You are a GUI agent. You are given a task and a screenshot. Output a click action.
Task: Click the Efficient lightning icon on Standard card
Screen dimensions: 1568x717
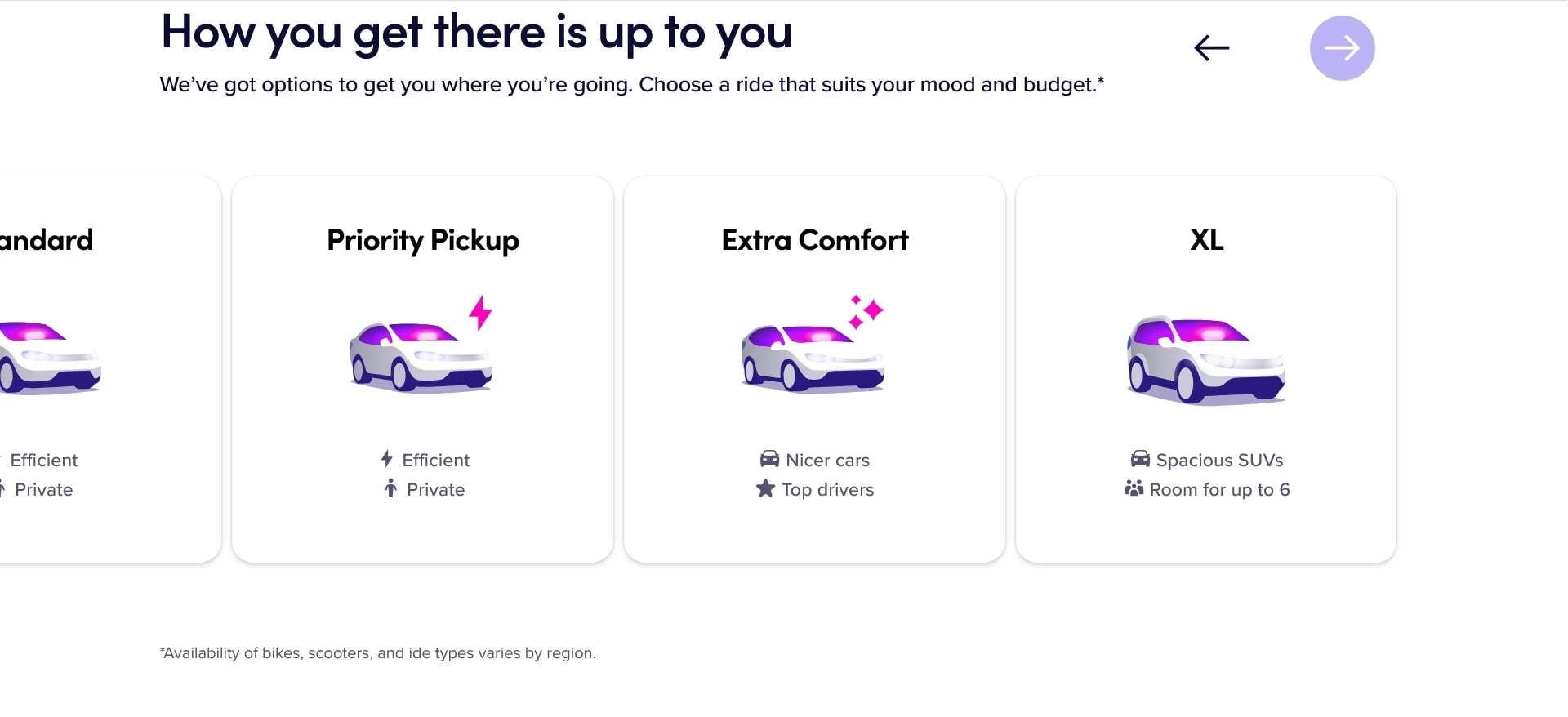(x=2, y=459)
